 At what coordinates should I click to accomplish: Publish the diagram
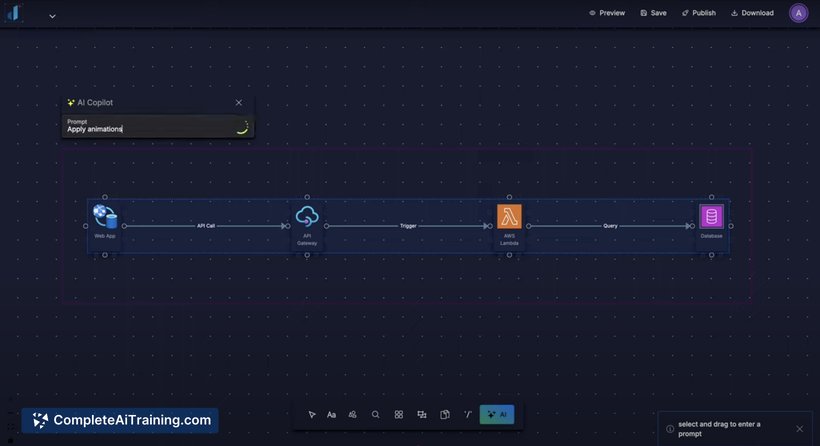[x=699, y=13]
